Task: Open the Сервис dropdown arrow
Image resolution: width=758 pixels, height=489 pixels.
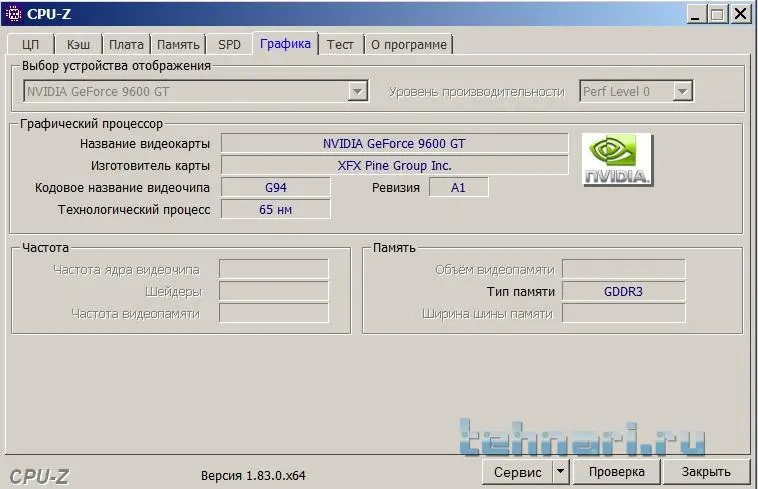Action: click(x=560, y=472)
